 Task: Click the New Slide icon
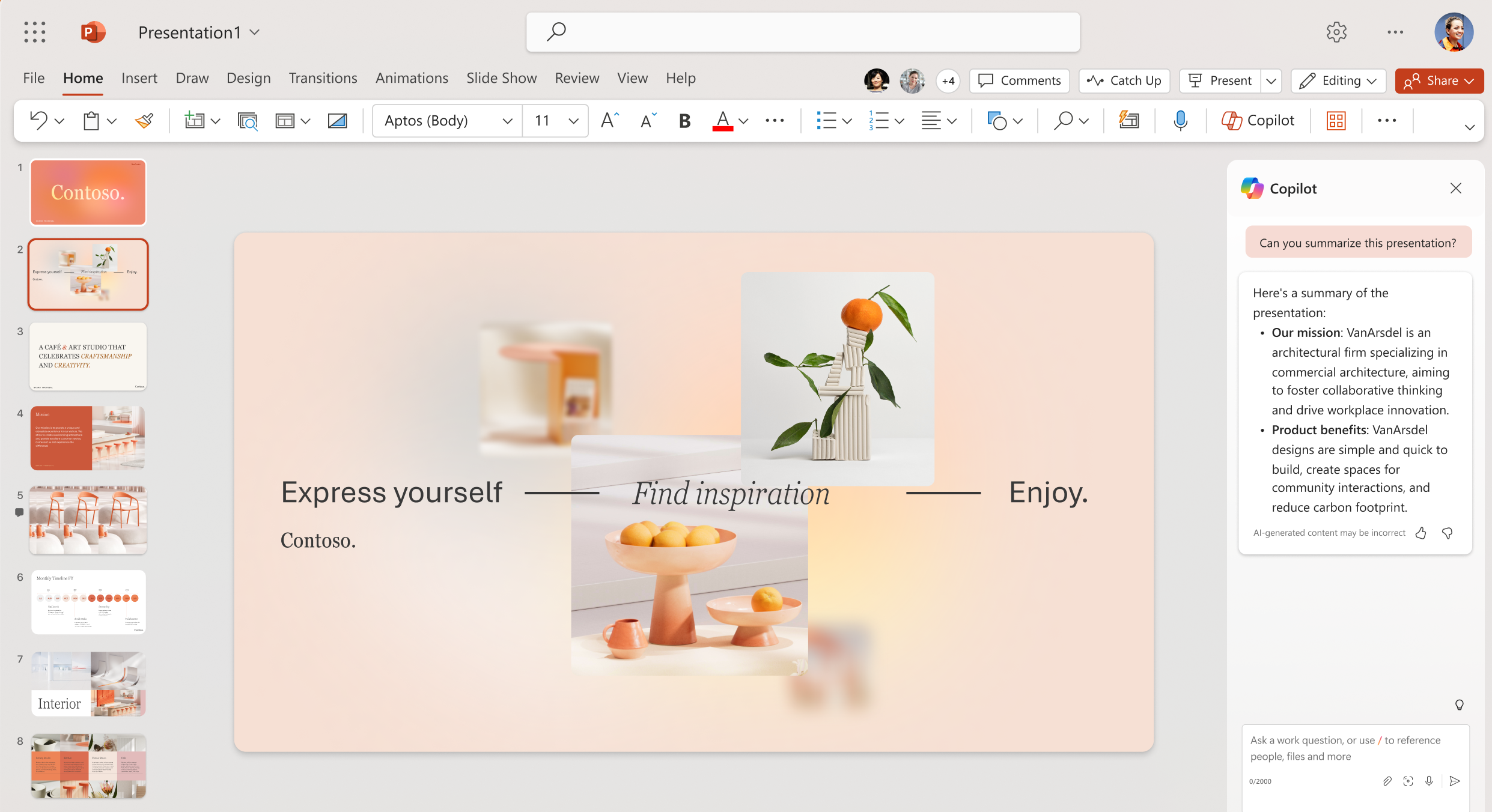point(194,120)
